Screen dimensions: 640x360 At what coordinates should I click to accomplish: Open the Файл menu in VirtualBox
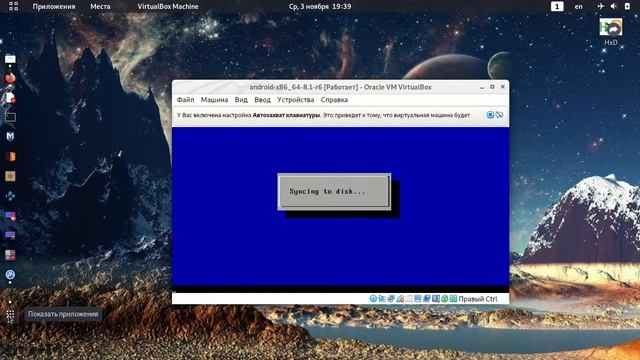click(185, 100)
